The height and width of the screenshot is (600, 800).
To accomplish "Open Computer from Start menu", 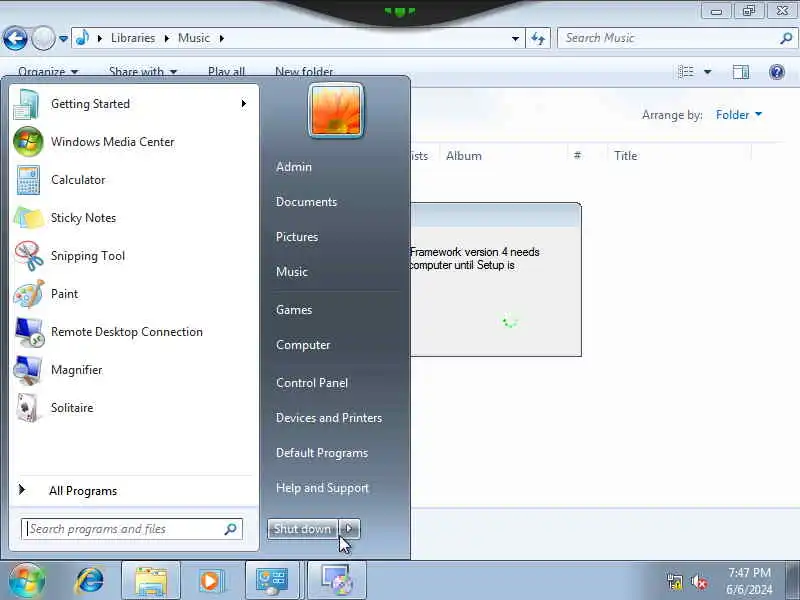I will tap(303, 345).
